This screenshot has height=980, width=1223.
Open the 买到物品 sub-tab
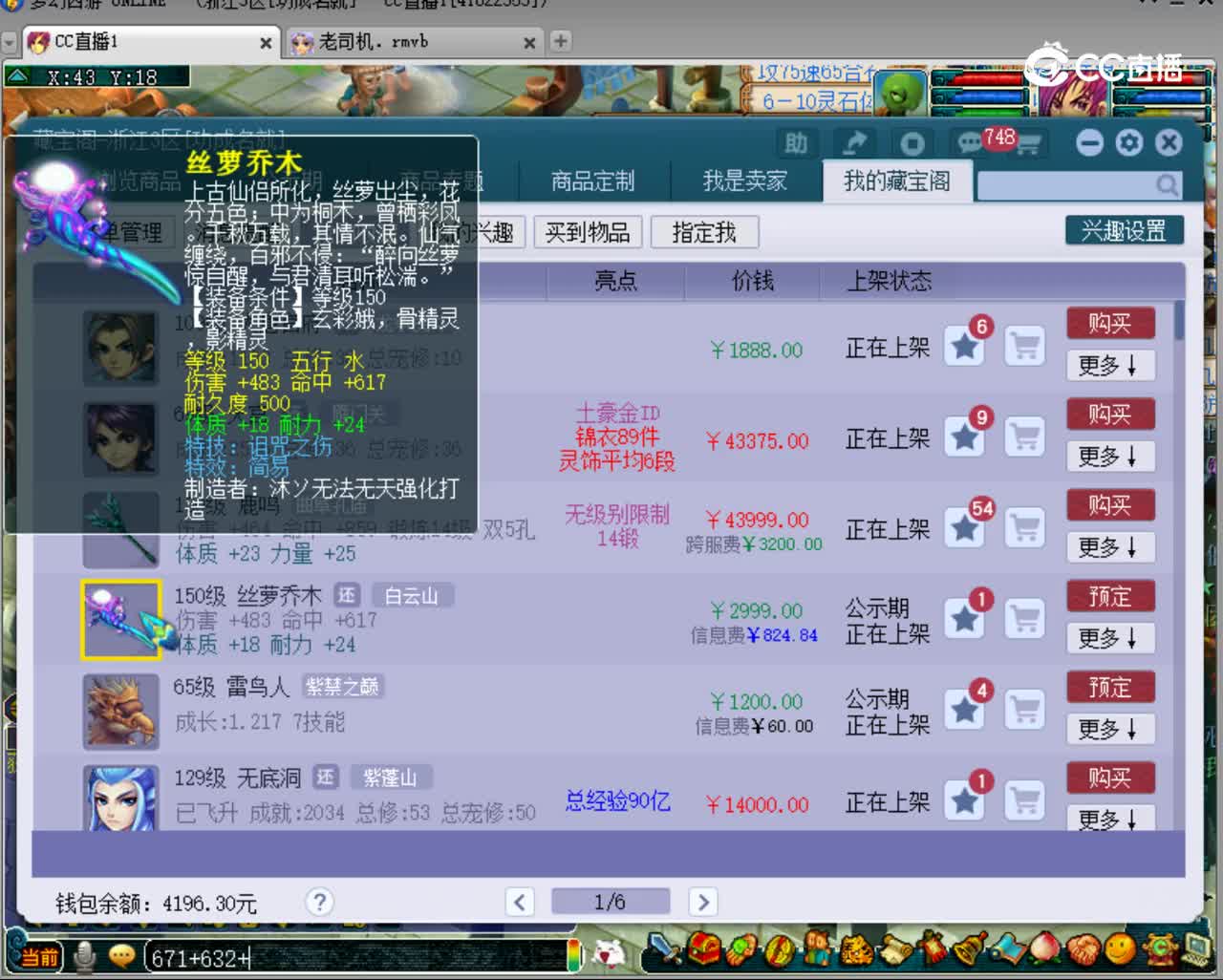(x=588, y=232)
